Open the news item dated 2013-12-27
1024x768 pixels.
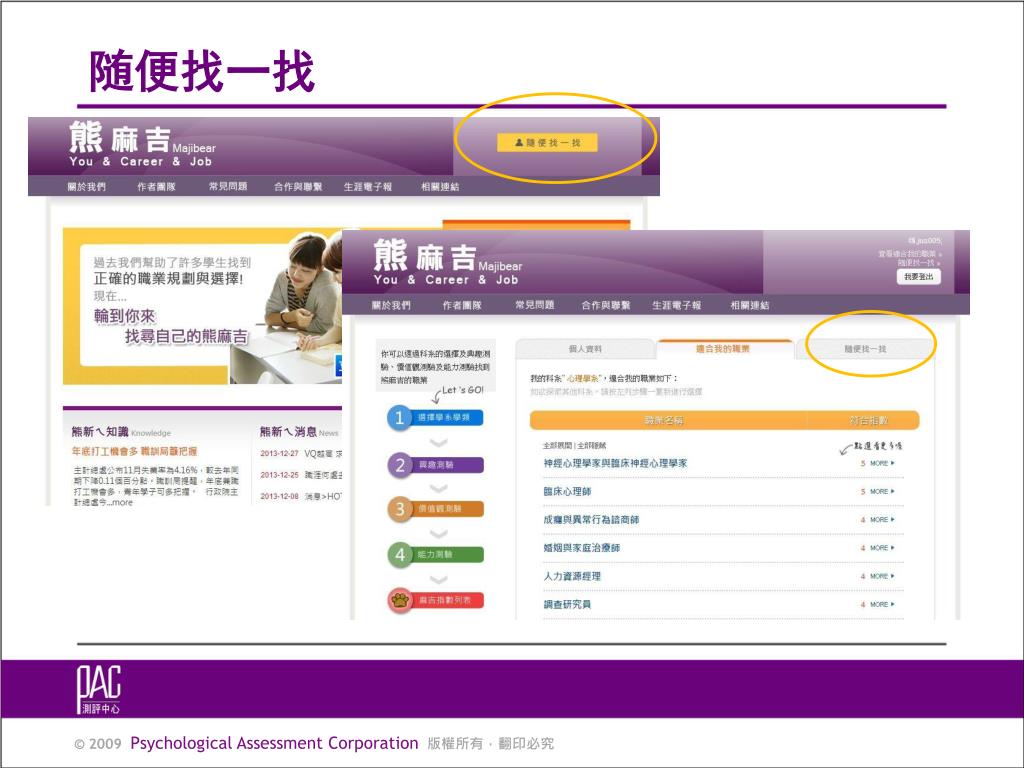coord(301,453)
